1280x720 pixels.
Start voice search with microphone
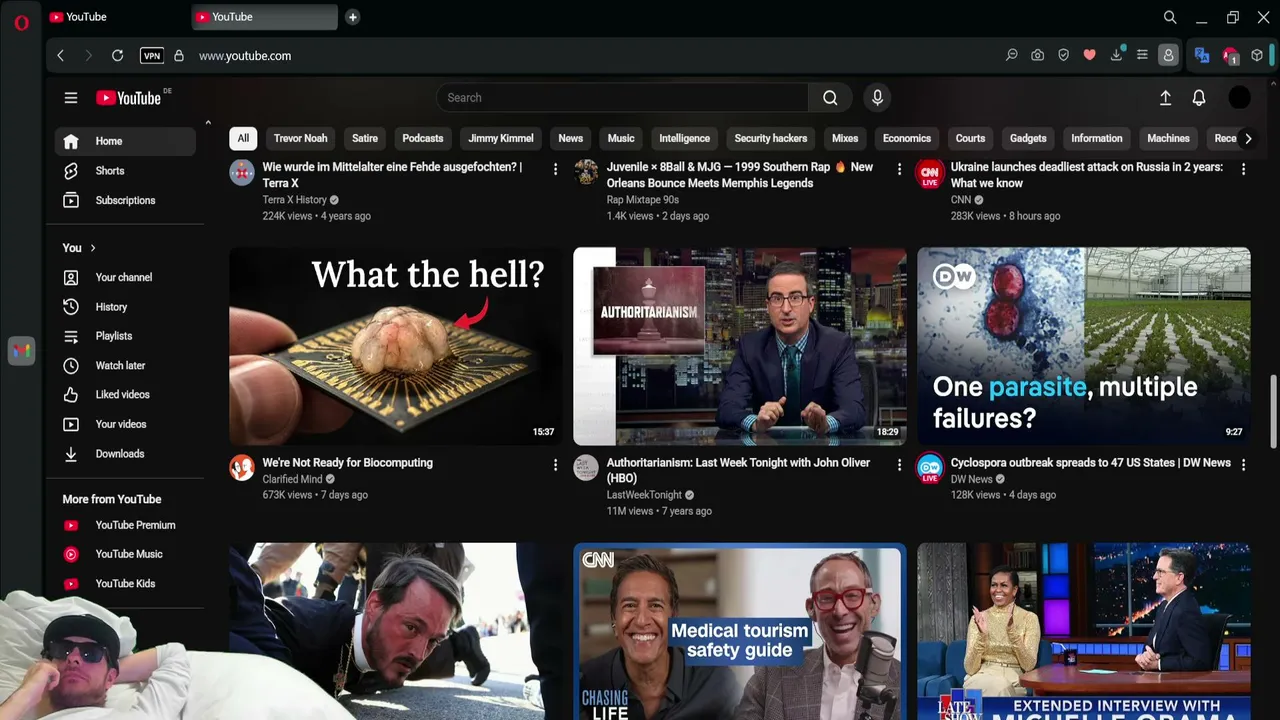(x=877, y=98)
